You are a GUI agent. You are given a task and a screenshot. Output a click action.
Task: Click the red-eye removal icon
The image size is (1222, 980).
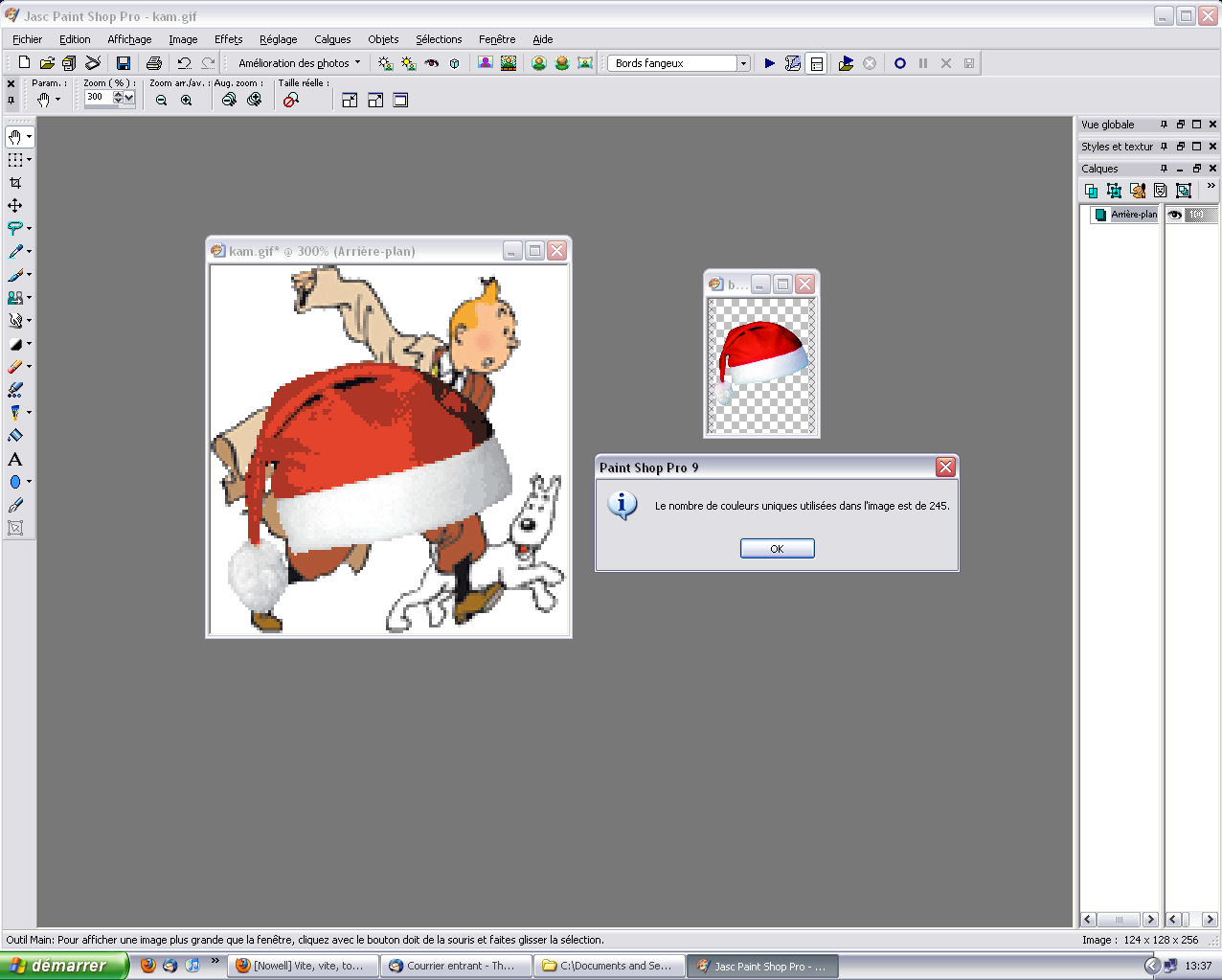[432, 63]
